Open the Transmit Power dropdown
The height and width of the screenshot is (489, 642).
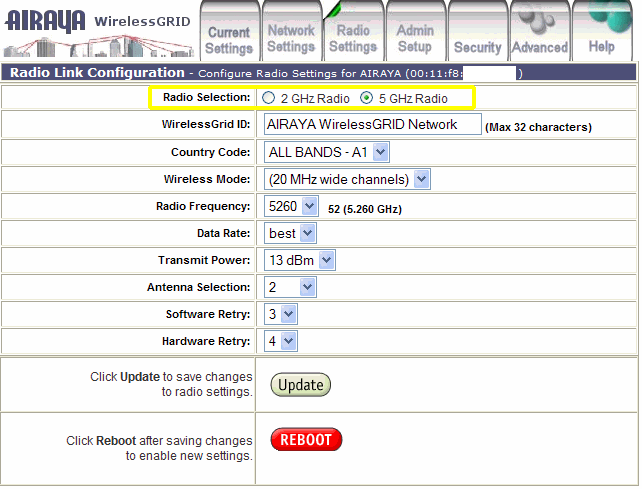(x=300, y=260)
